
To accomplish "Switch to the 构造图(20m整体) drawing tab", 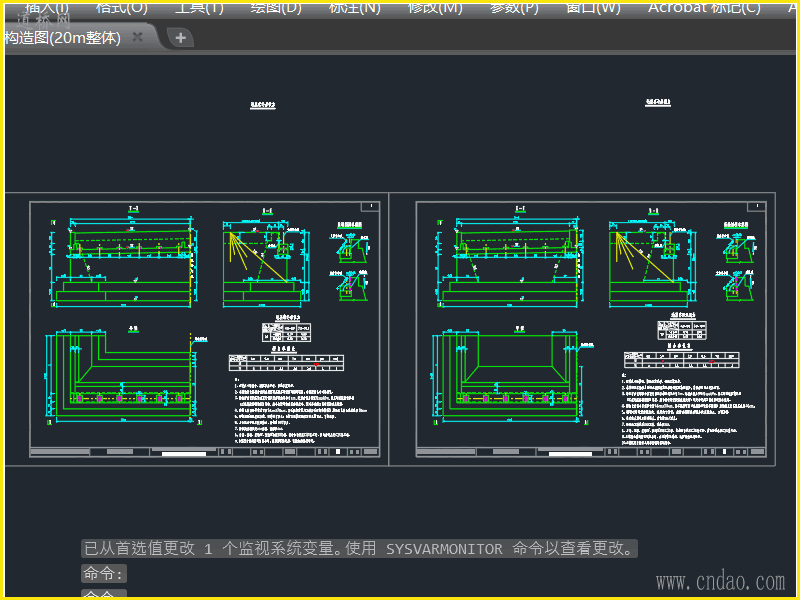I will tap(62, 38).
